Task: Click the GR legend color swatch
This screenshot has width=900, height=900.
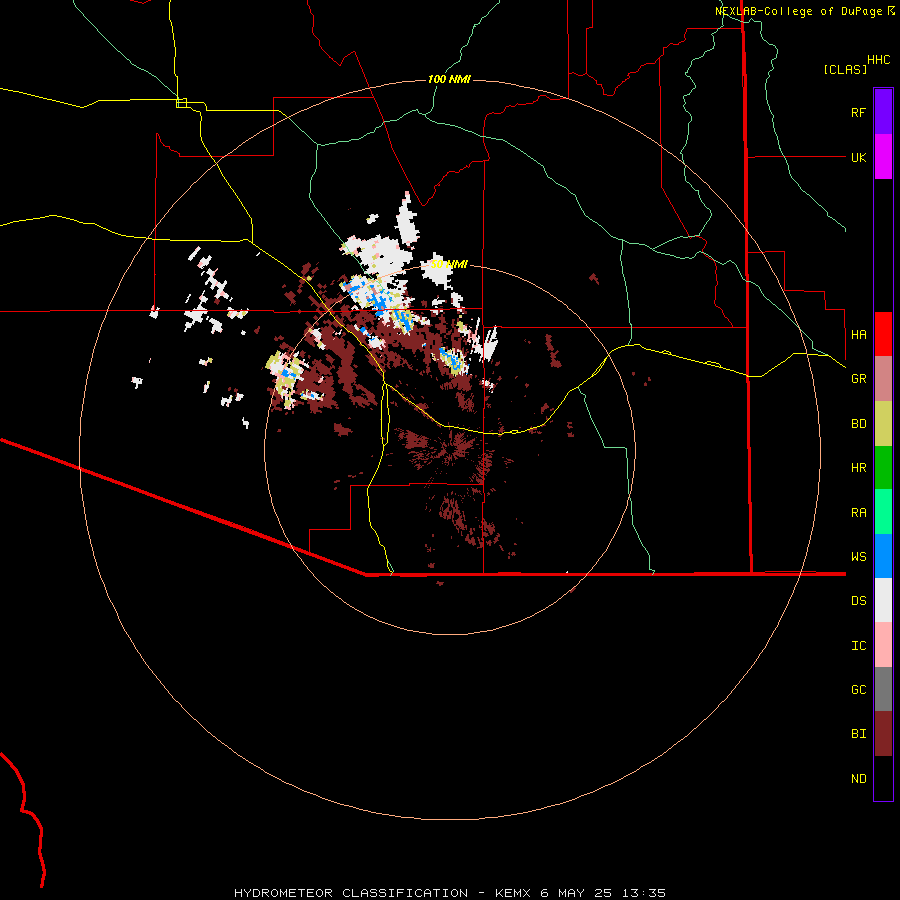Action: click(x=883, y=379)
